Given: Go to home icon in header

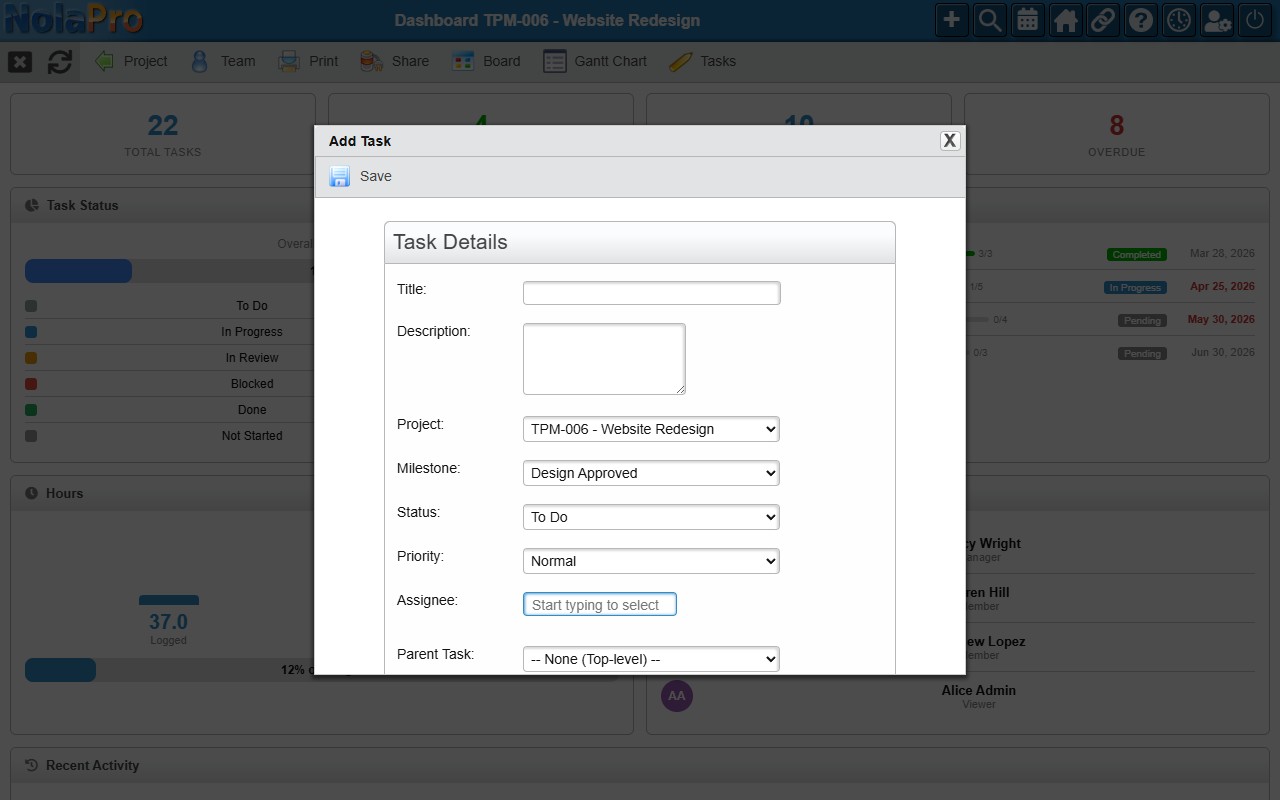Looking at the screenshot, I should [x=1065, y=20].
